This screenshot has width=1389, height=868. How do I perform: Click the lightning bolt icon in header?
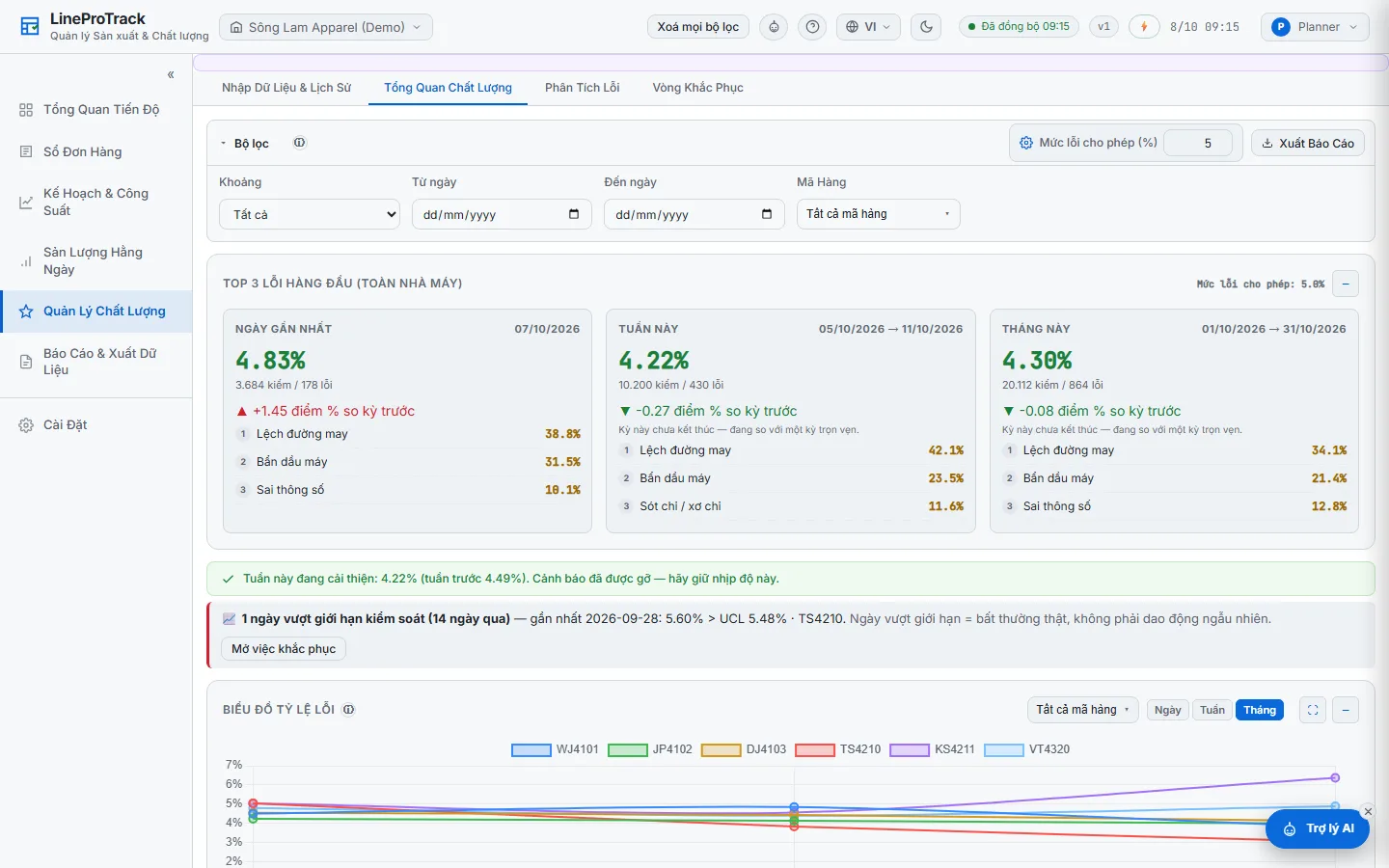click(x=1144, y=27)
